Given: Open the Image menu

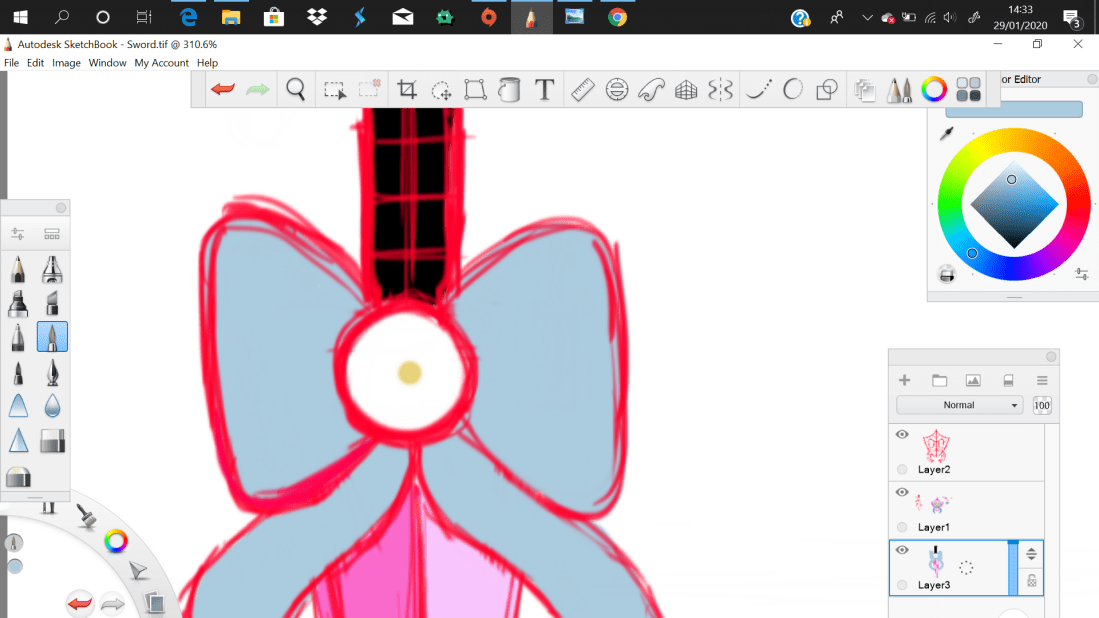Looking at the screenshot, I should click(x=66, y=62).
